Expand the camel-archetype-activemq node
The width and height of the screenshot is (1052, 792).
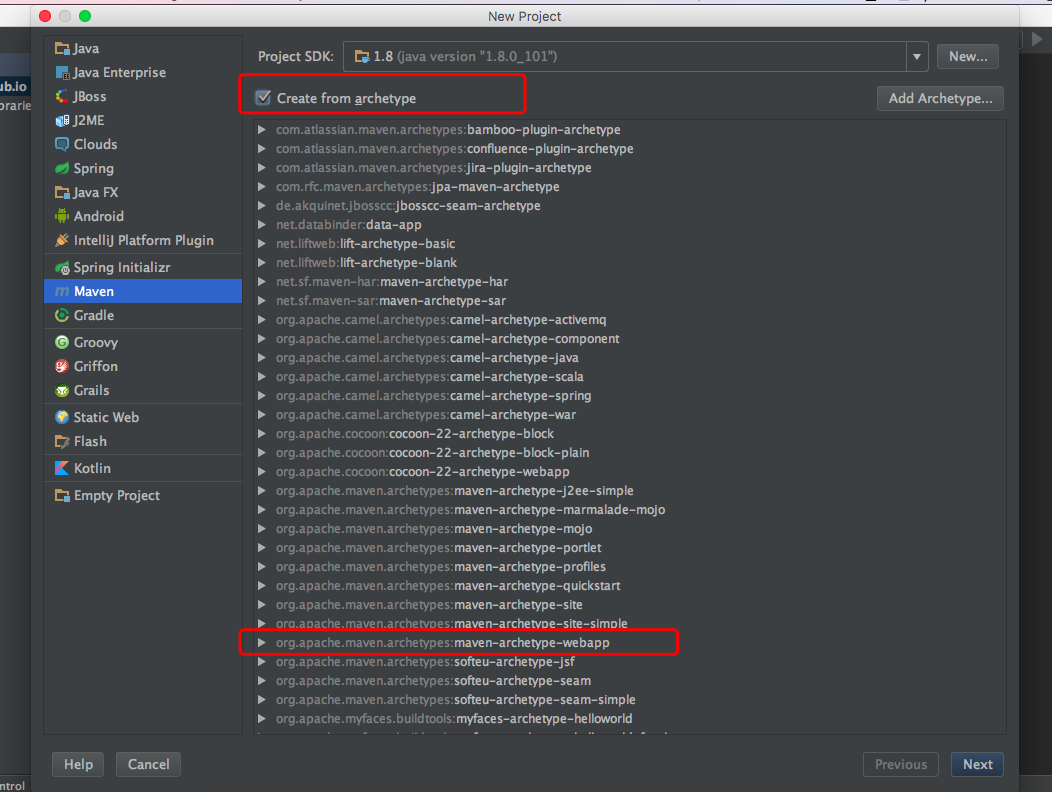[x=262, y=319]
